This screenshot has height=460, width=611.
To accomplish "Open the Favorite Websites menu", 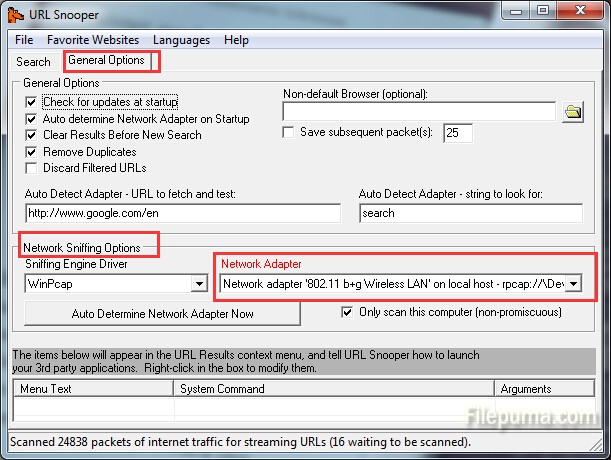I will pyautogui.click(x=93, y=40).
